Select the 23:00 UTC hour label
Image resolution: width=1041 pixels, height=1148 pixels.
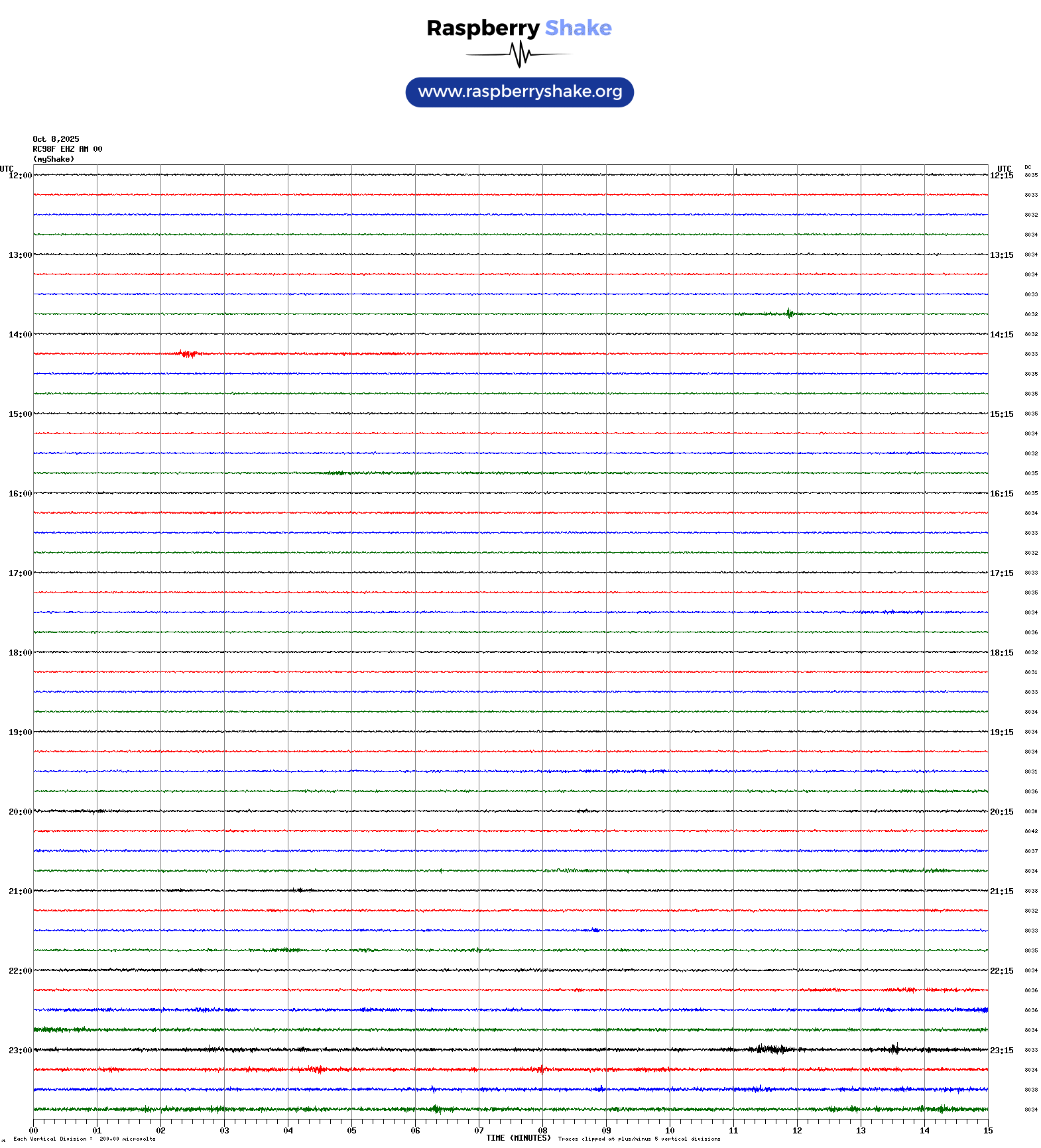coord(20,1051)
